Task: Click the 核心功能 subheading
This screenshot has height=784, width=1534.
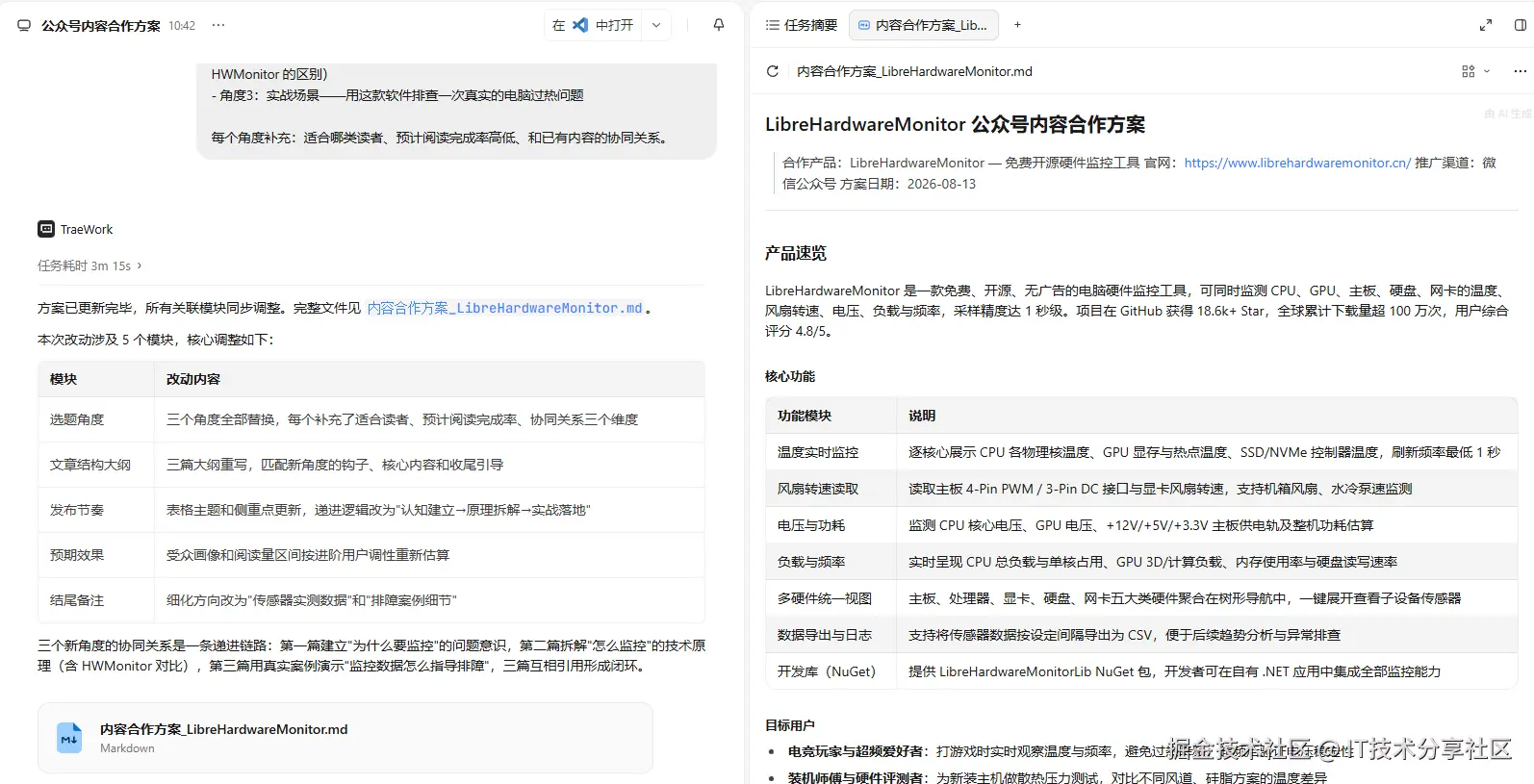Action: click(790, 376)
